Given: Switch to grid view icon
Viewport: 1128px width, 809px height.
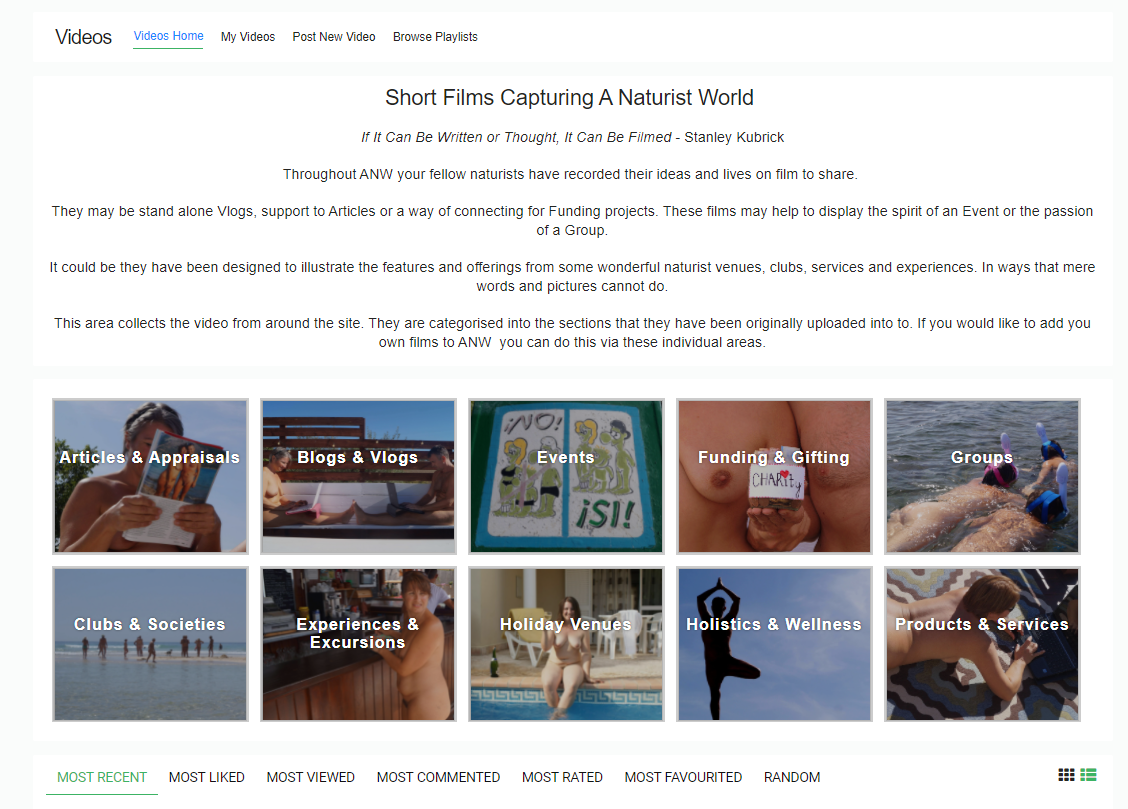Looking at the screenshot, I should pos(1066,774).
